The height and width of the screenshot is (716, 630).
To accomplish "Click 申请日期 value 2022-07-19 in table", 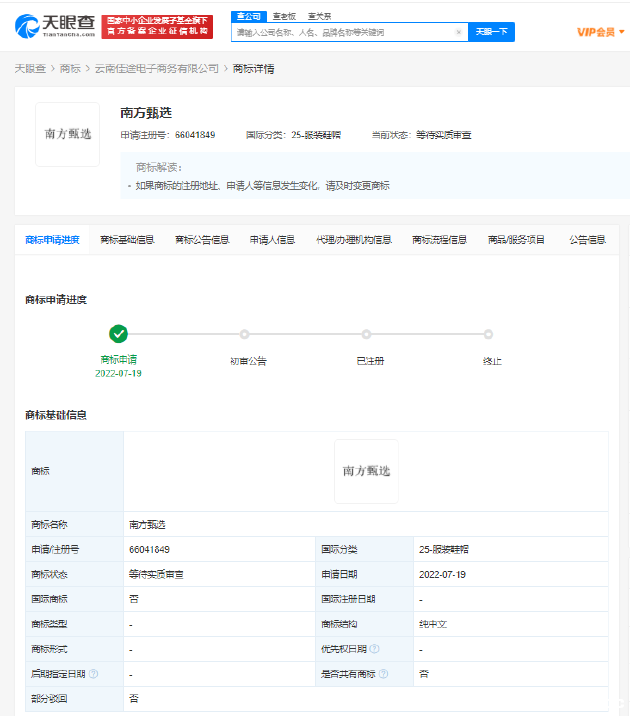I will [x=442, y=574].
